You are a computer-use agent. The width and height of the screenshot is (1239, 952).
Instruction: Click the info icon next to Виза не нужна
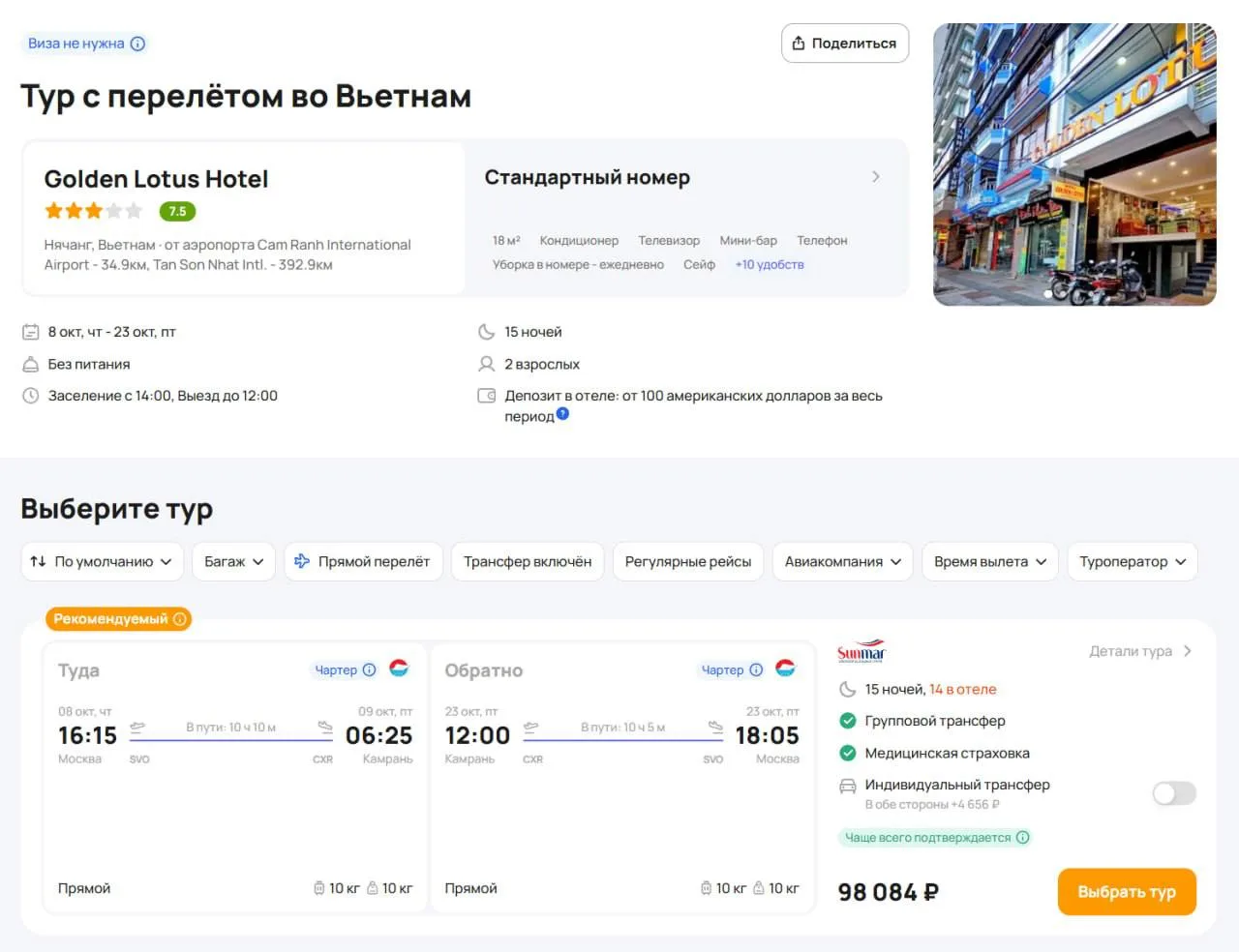click(x=137, y=44)
